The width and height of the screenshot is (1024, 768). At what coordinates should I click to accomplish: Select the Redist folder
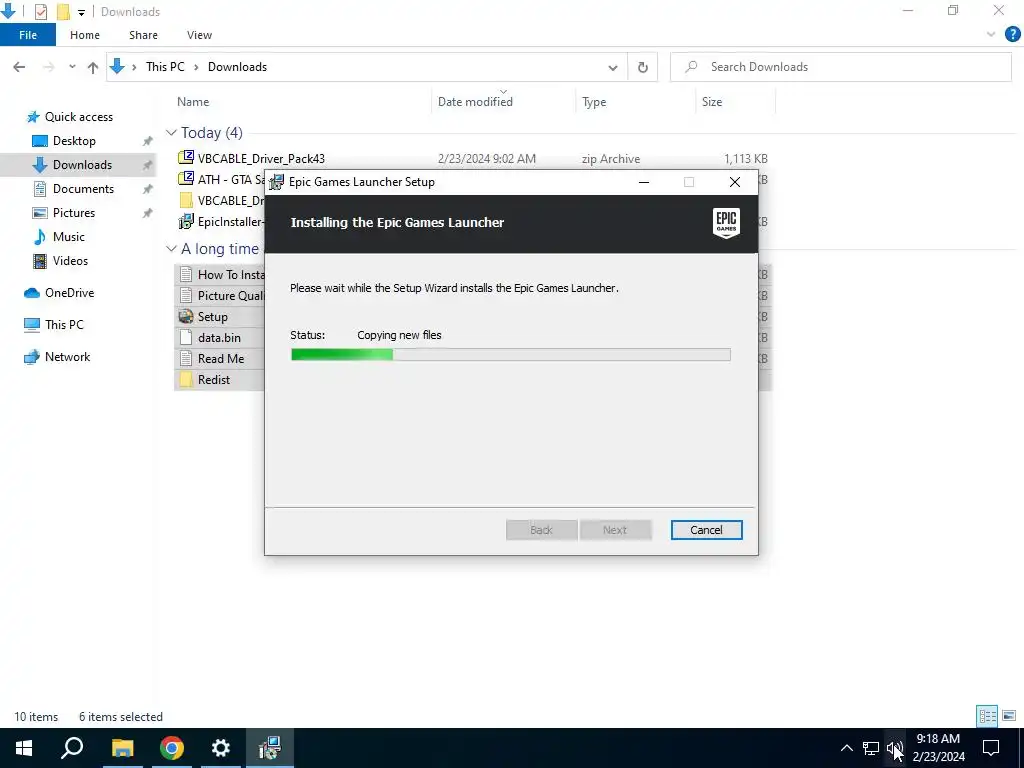(214, 379)
